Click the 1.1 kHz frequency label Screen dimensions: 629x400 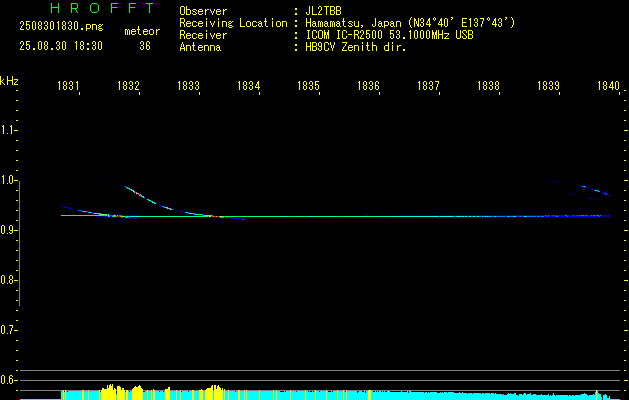pos(8,130)
